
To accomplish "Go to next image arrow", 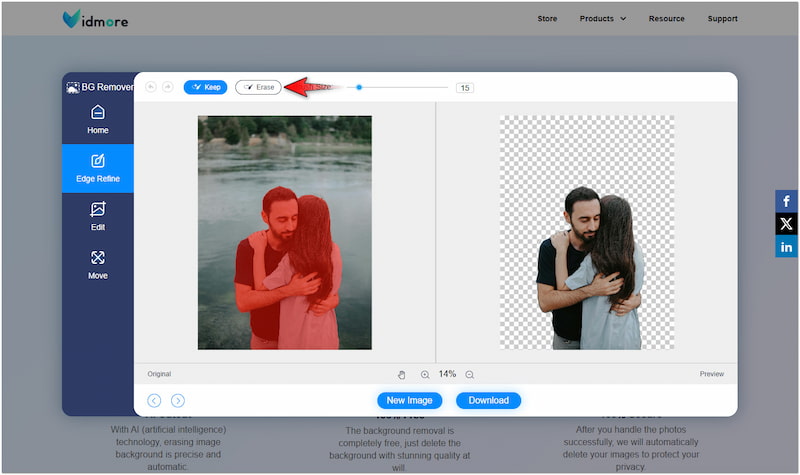I will [178, 400].
